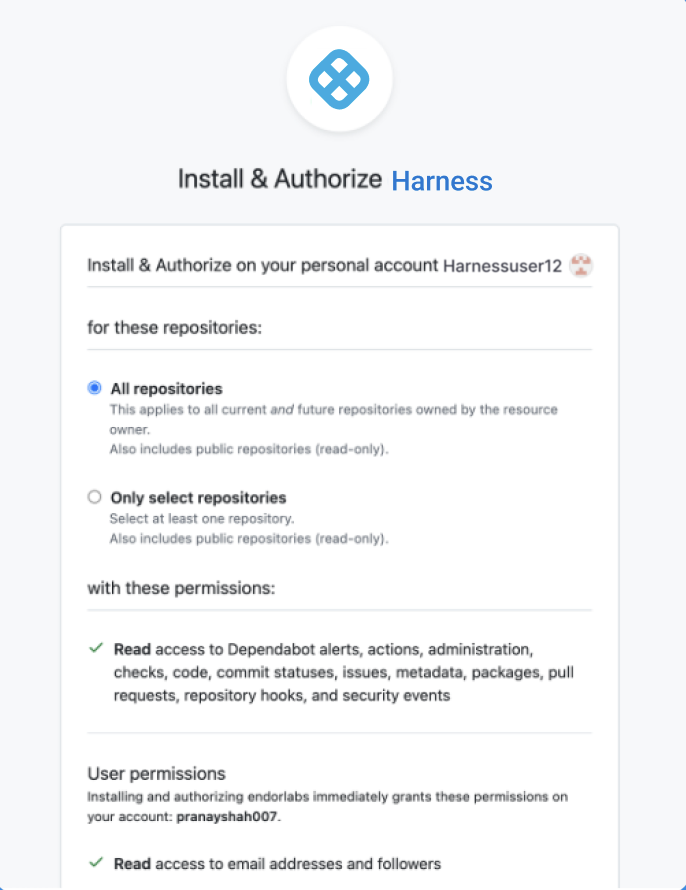Click the "All repositories" bold label
This screenshot has height=890, width=686.
pyautogui.click(x=166, y=389)
